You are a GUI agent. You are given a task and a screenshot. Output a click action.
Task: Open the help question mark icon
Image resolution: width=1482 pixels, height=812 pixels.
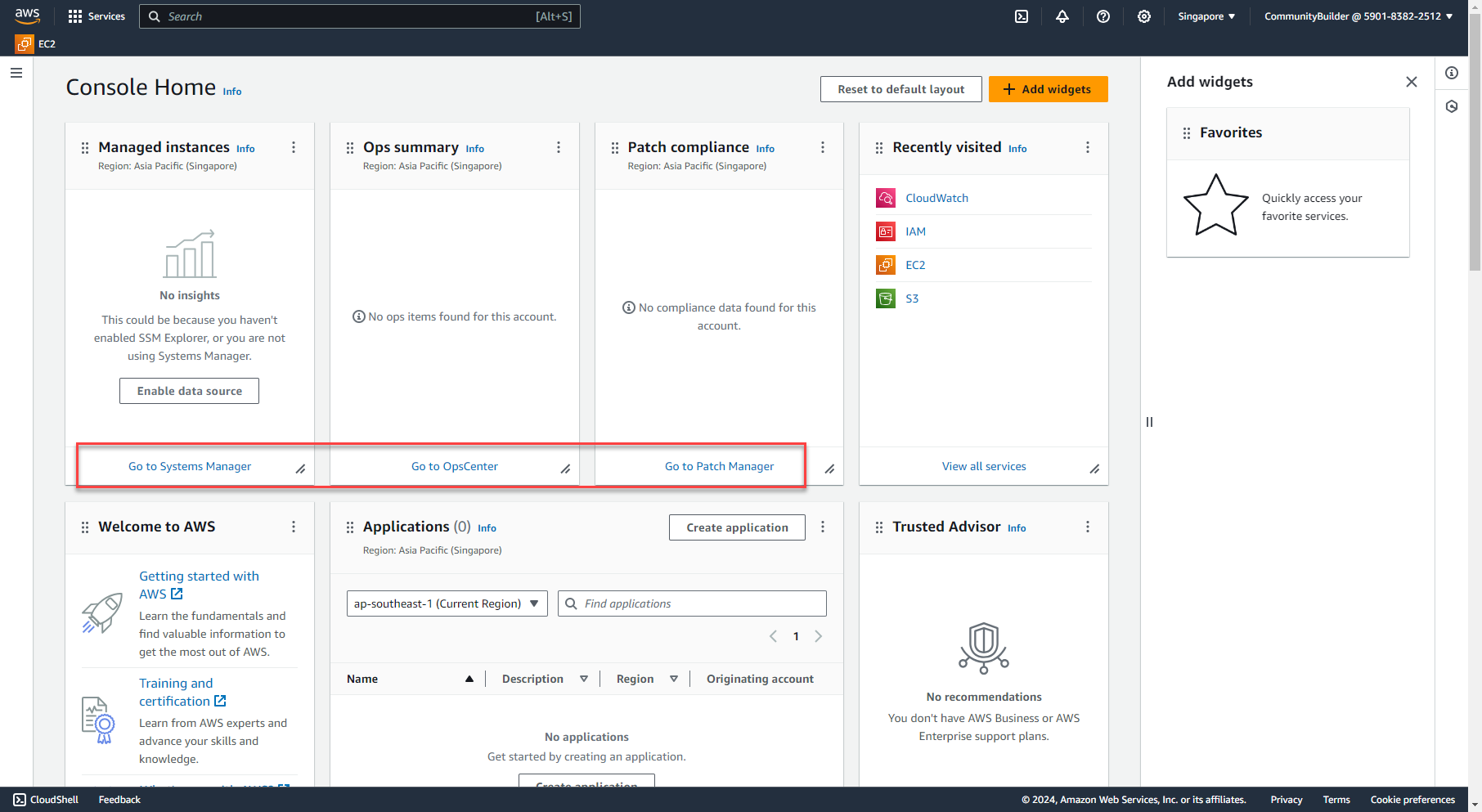point(1103,16)
